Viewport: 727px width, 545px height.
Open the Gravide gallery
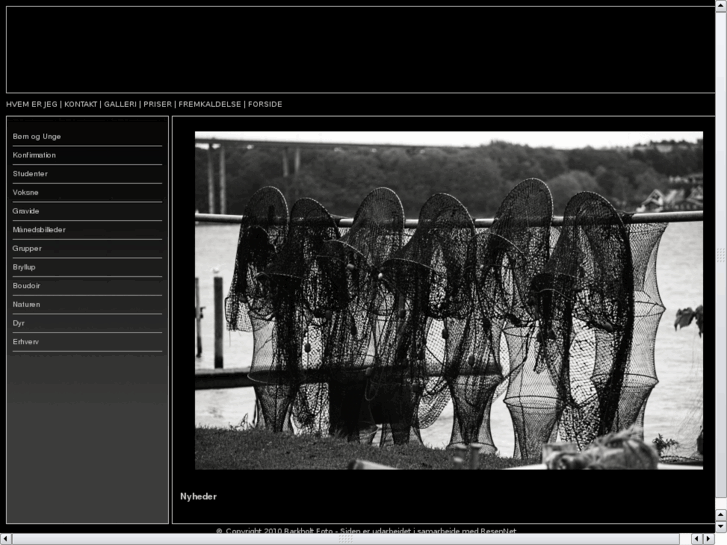coord(26,211)
